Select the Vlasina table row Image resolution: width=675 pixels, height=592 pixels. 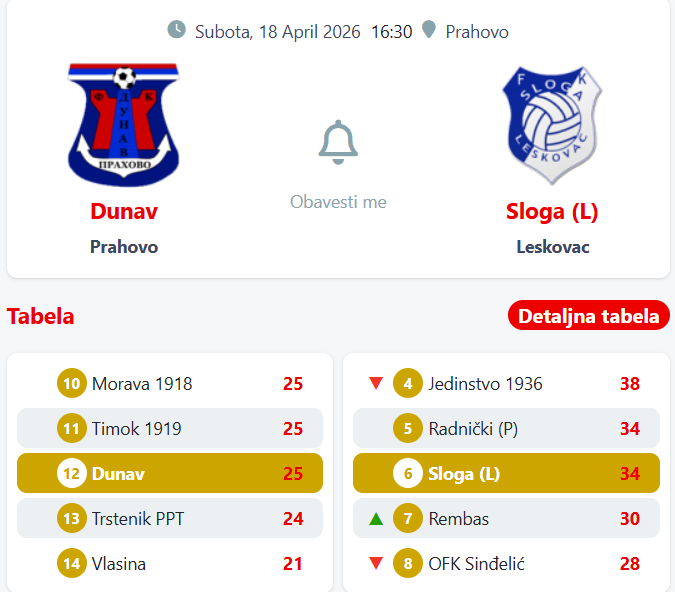(x=170, y=564)
